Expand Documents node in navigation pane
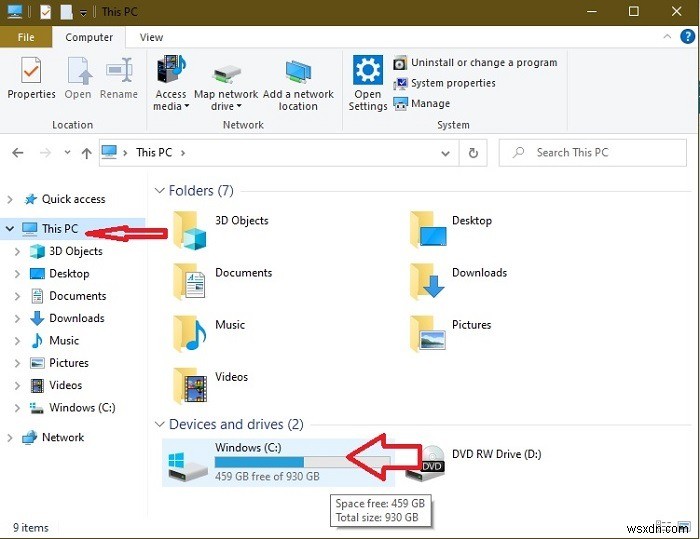Image resolution: width=700 pixels, height=539 pixels. [17, 296]
